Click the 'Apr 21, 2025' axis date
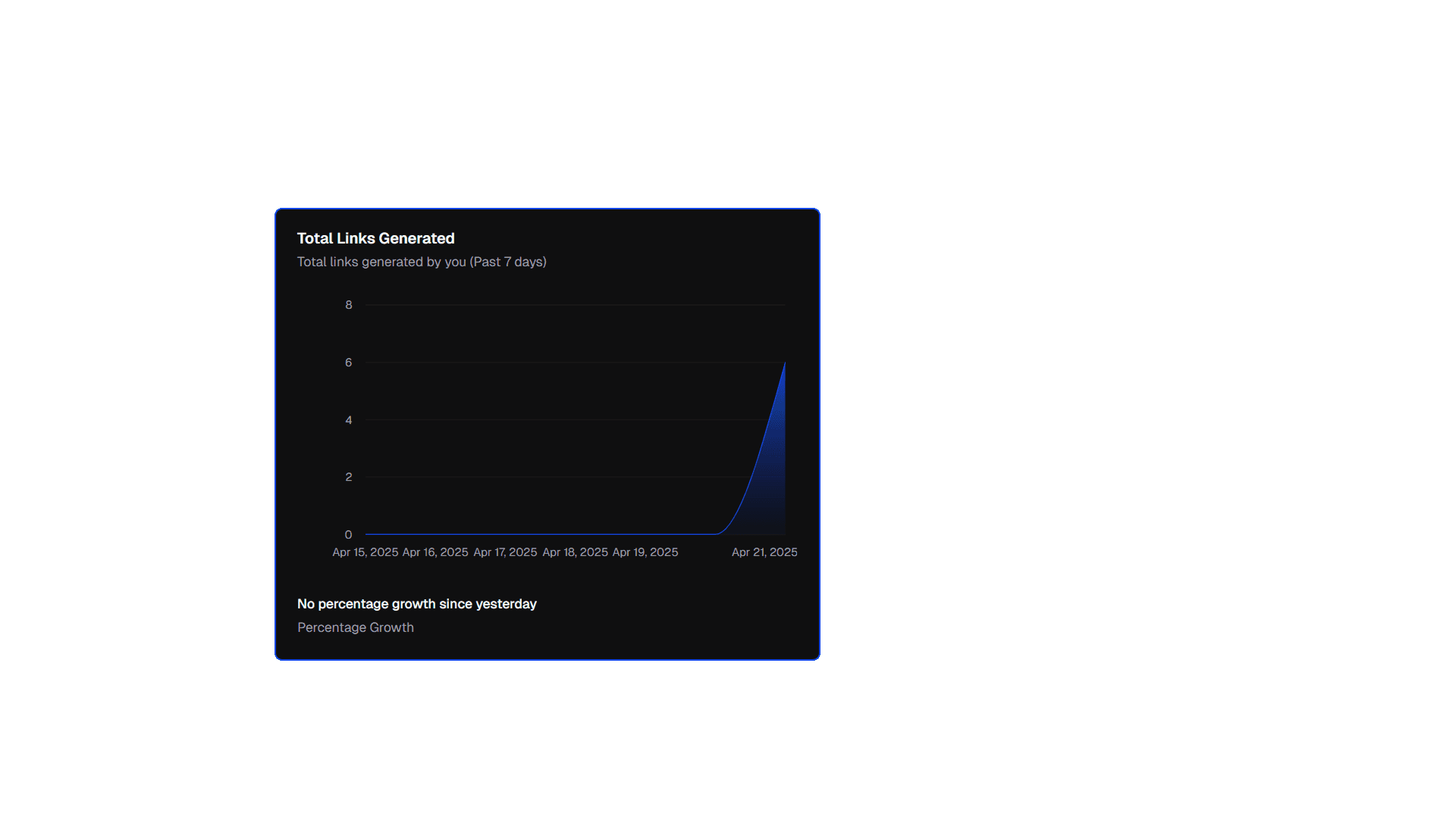 764,552
